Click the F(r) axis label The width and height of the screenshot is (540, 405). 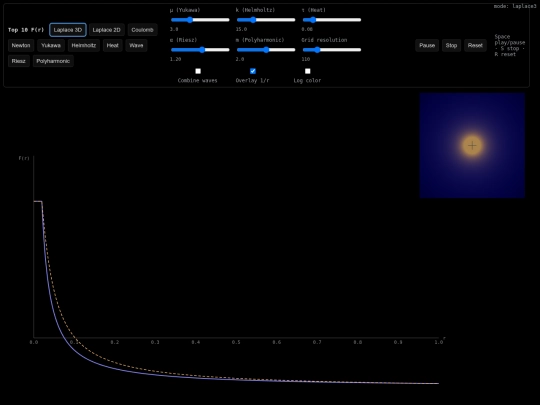(24, 158)
